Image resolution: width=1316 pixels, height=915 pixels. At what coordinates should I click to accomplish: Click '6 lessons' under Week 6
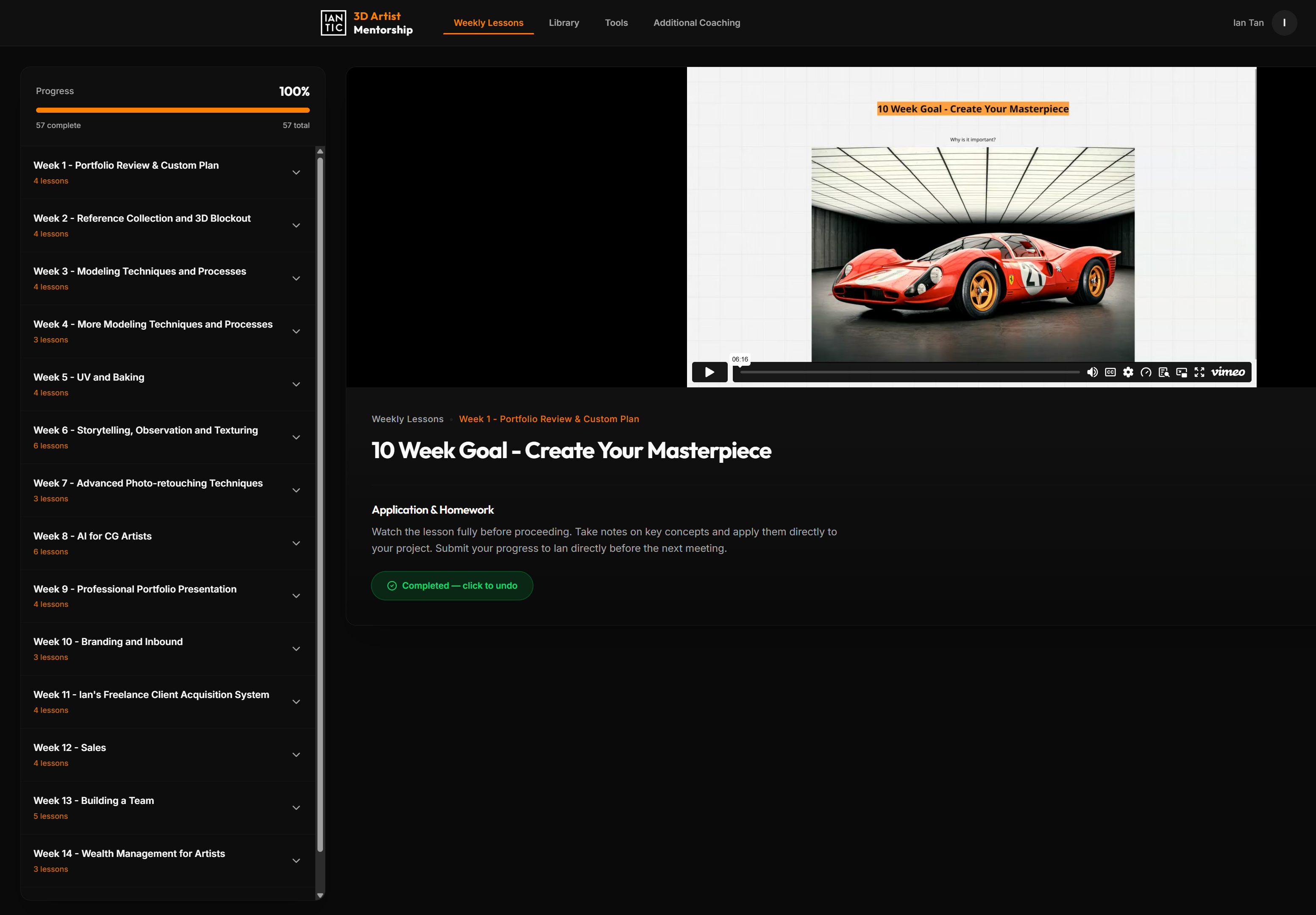pos(50,446)
